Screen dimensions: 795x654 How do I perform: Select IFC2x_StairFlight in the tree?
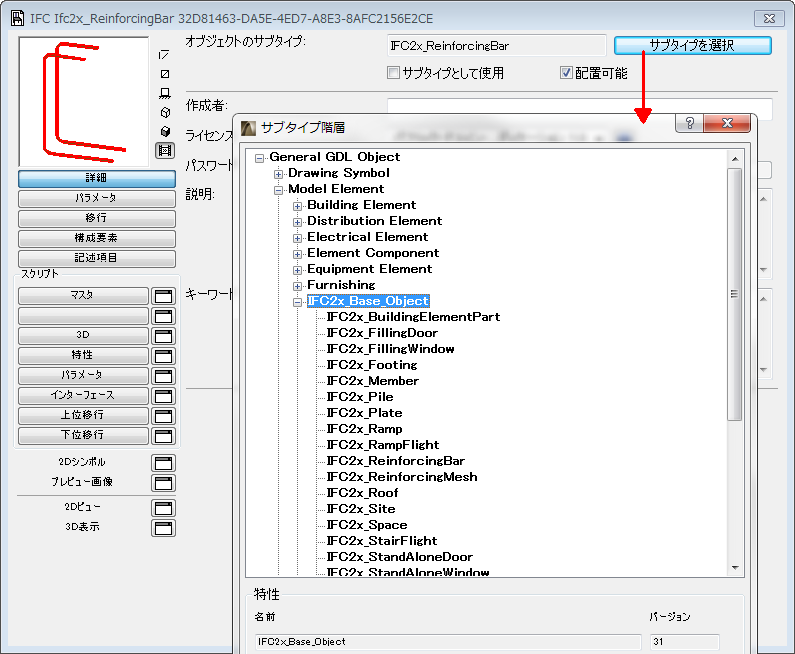coord(381,541)
